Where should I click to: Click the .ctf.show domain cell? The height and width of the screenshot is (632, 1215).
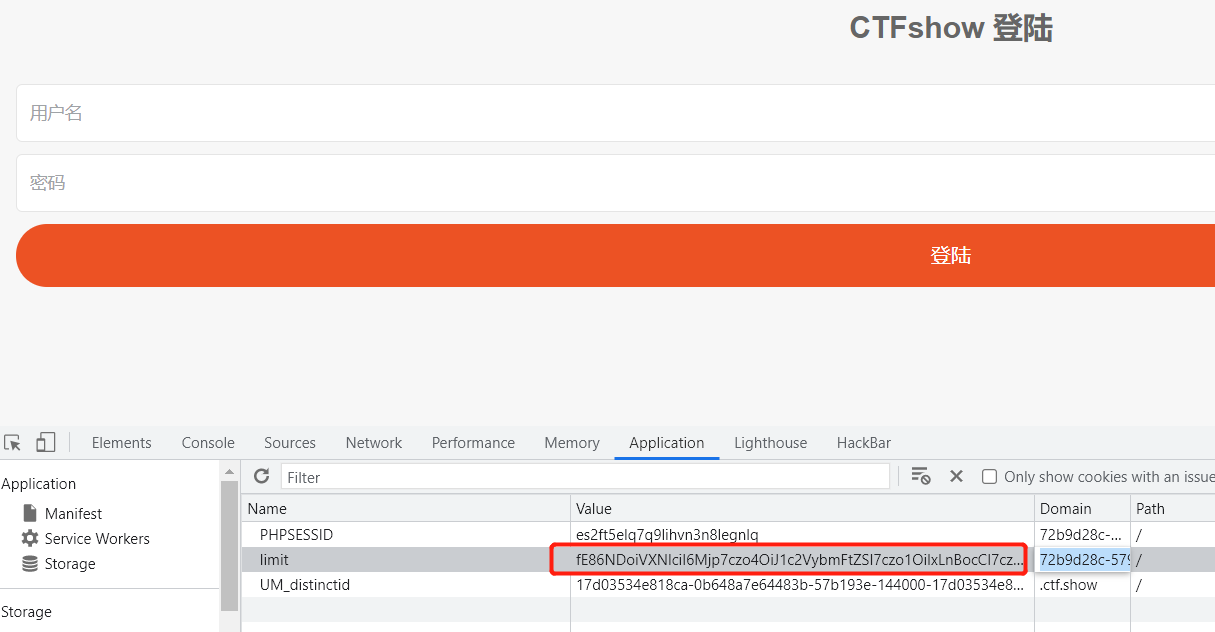tap(1083, 585)
